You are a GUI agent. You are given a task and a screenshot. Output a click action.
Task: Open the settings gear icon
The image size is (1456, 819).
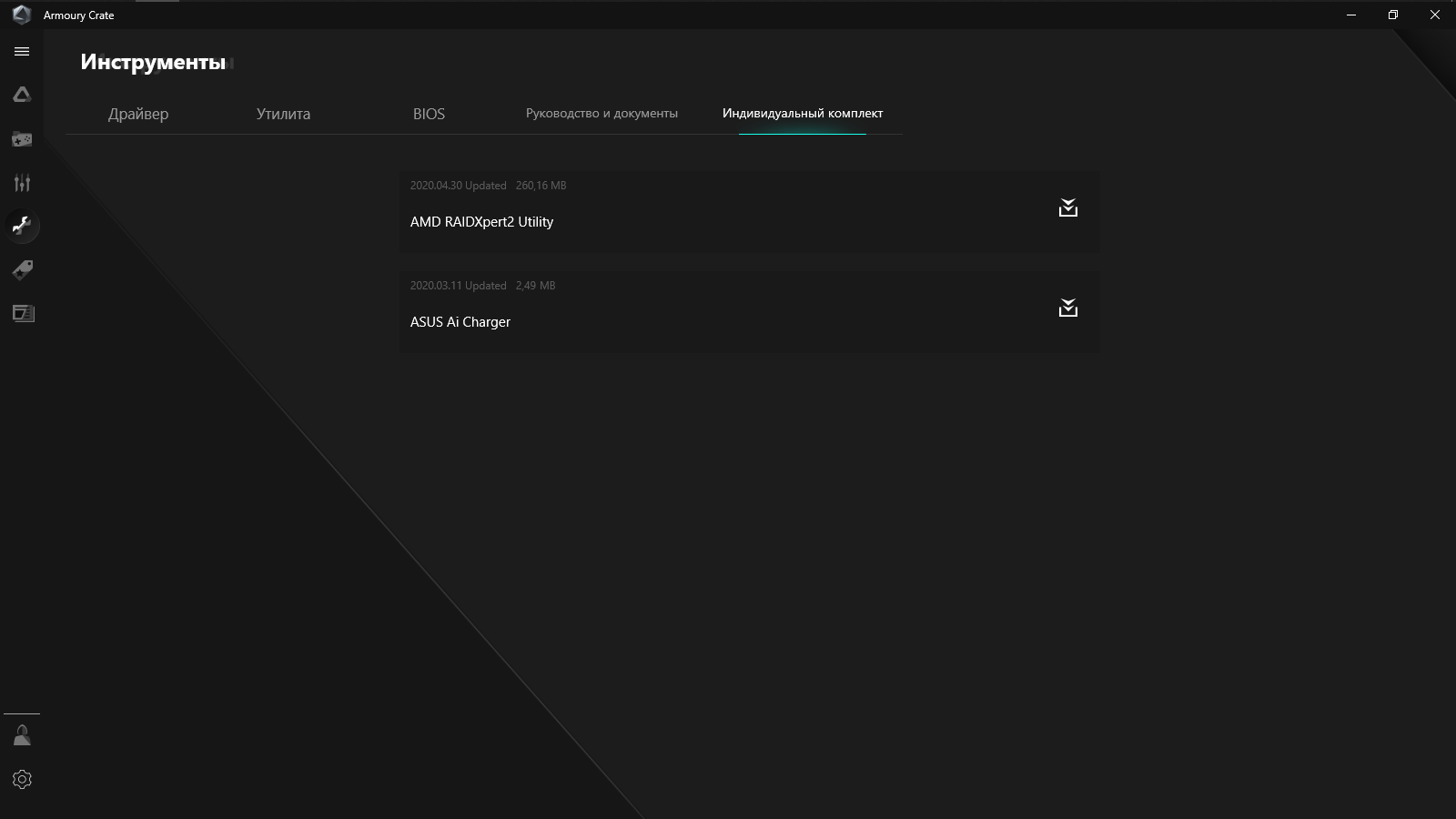tap(22, 780)
